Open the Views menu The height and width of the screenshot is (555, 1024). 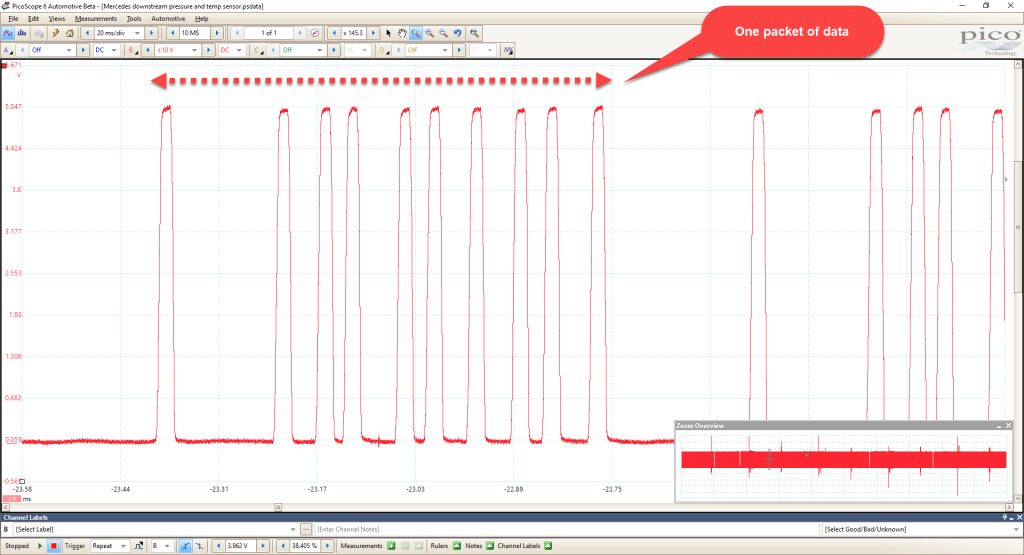click(57, 19)
